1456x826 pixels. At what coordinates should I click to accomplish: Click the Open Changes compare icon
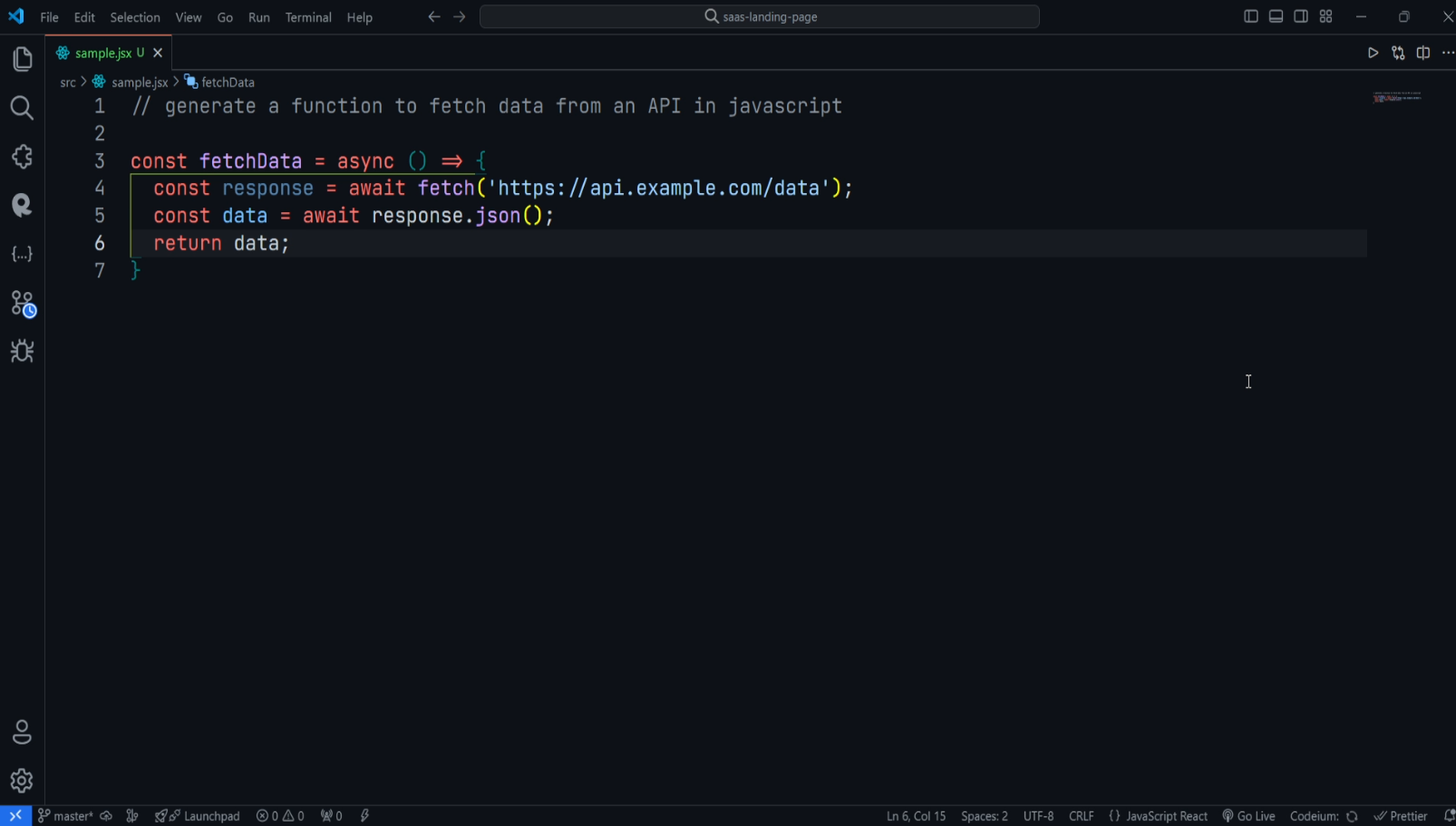1398,53
